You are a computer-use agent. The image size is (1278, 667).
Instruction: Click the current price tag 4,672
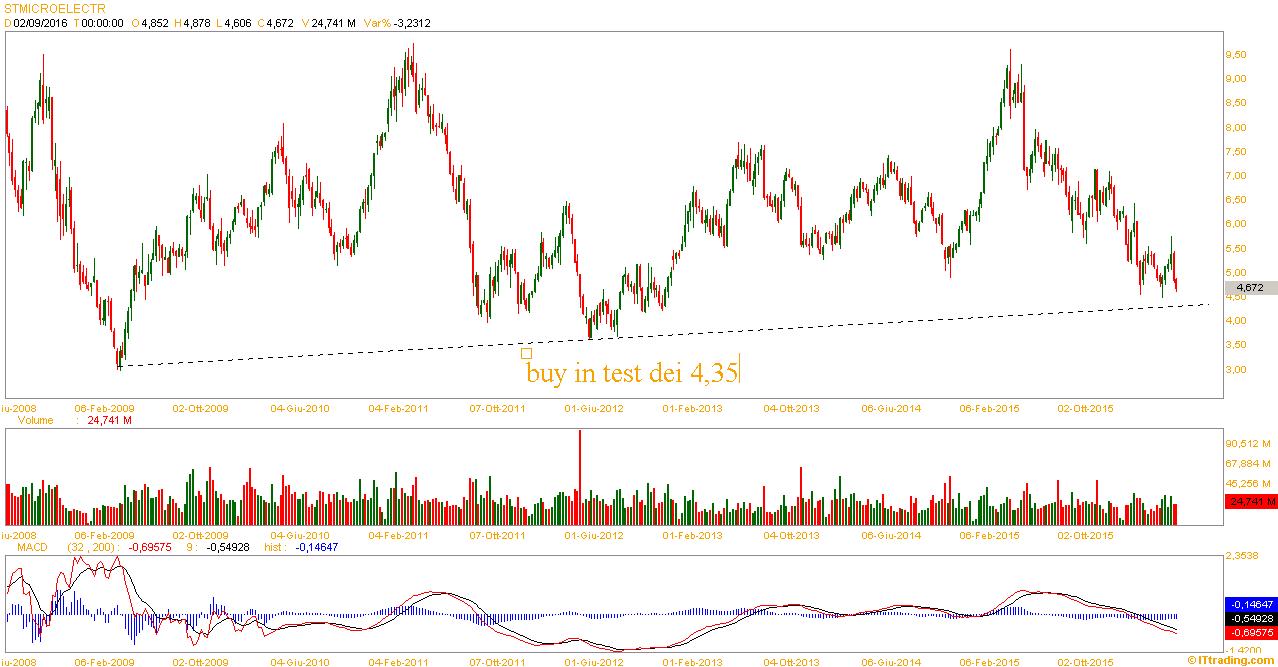click(1249, 288)
